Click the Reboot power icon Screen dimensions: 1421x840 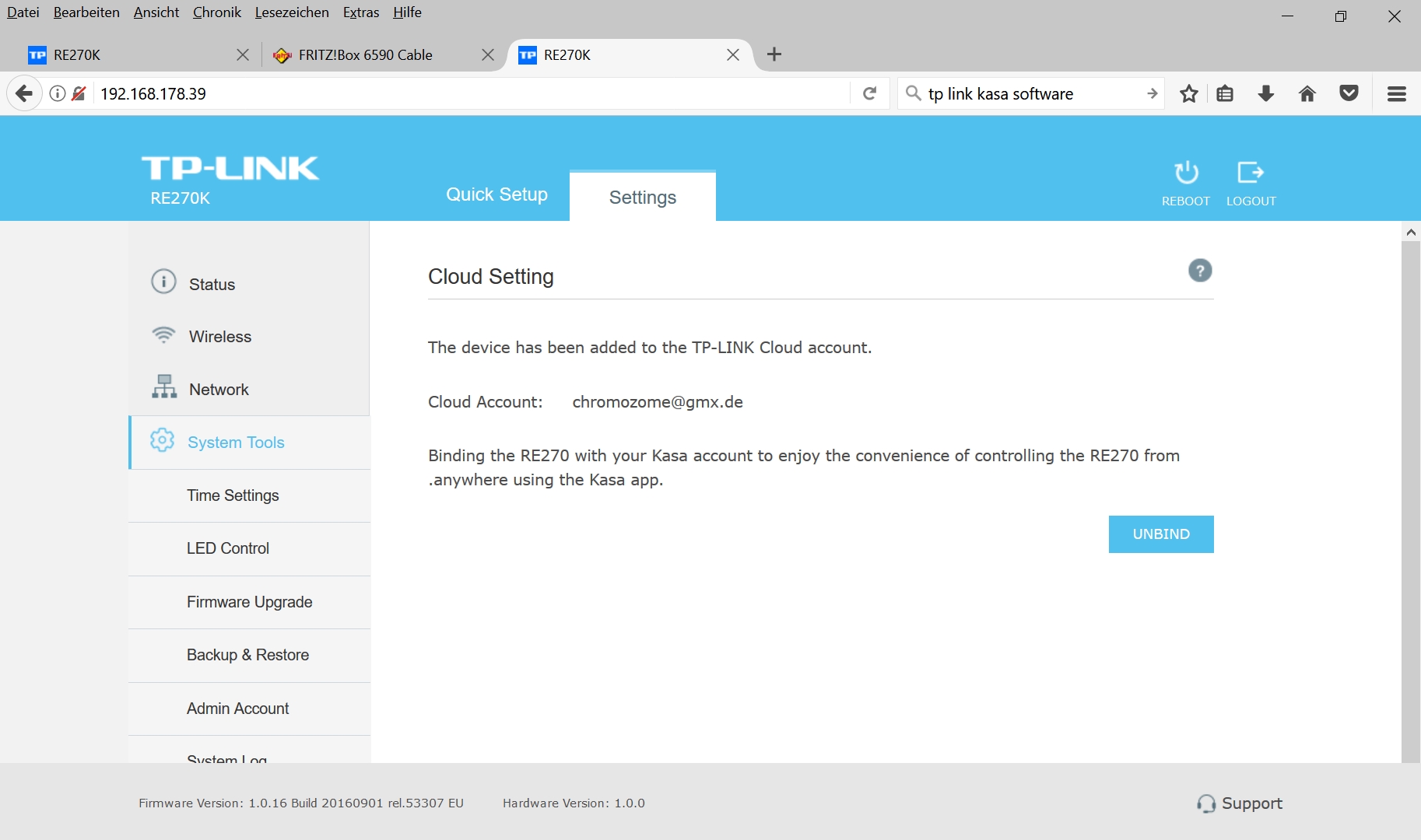click(1186, 173)
